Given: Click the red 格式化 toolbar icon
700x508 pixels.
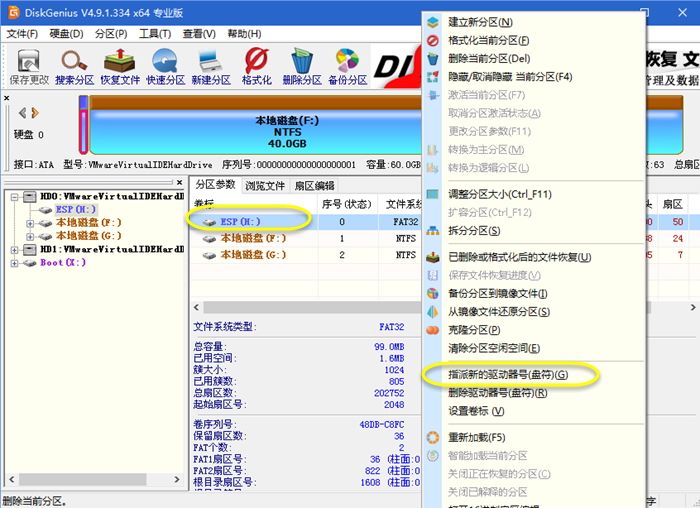Looking at the screenshot, I should pos(256,67).
